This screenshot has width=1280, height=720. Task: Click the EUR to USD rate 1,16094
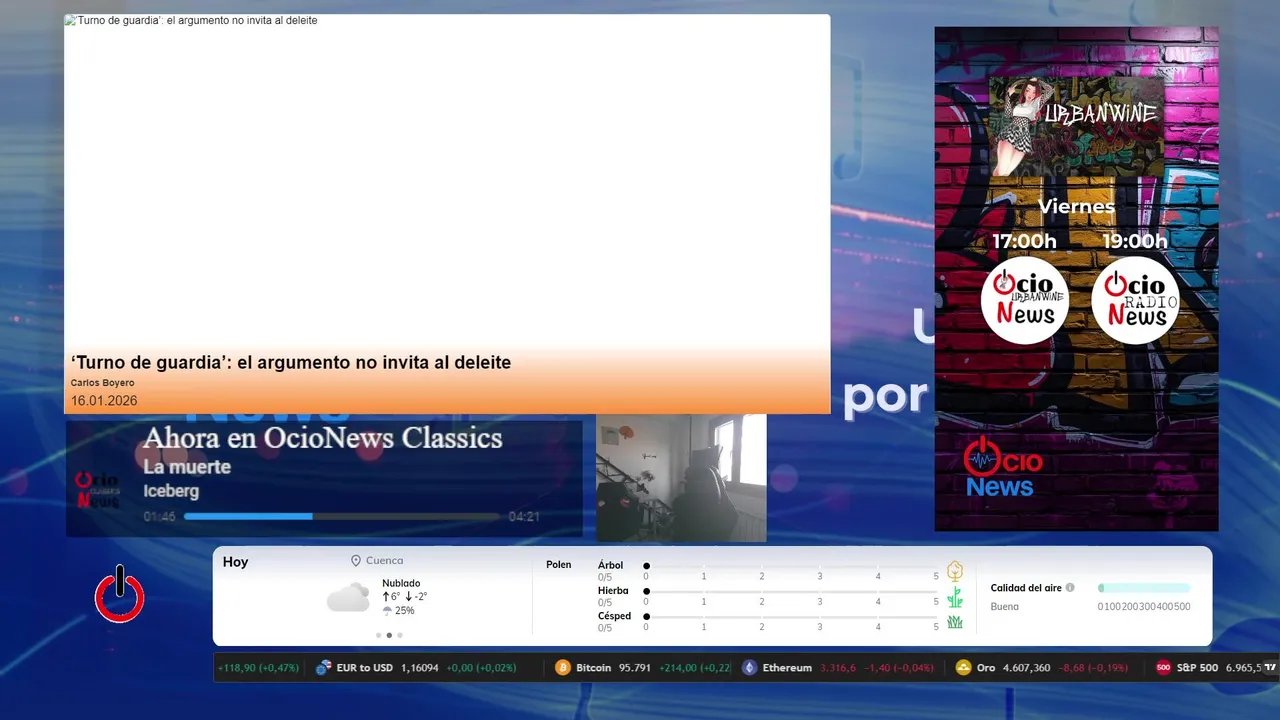(420, 667)
